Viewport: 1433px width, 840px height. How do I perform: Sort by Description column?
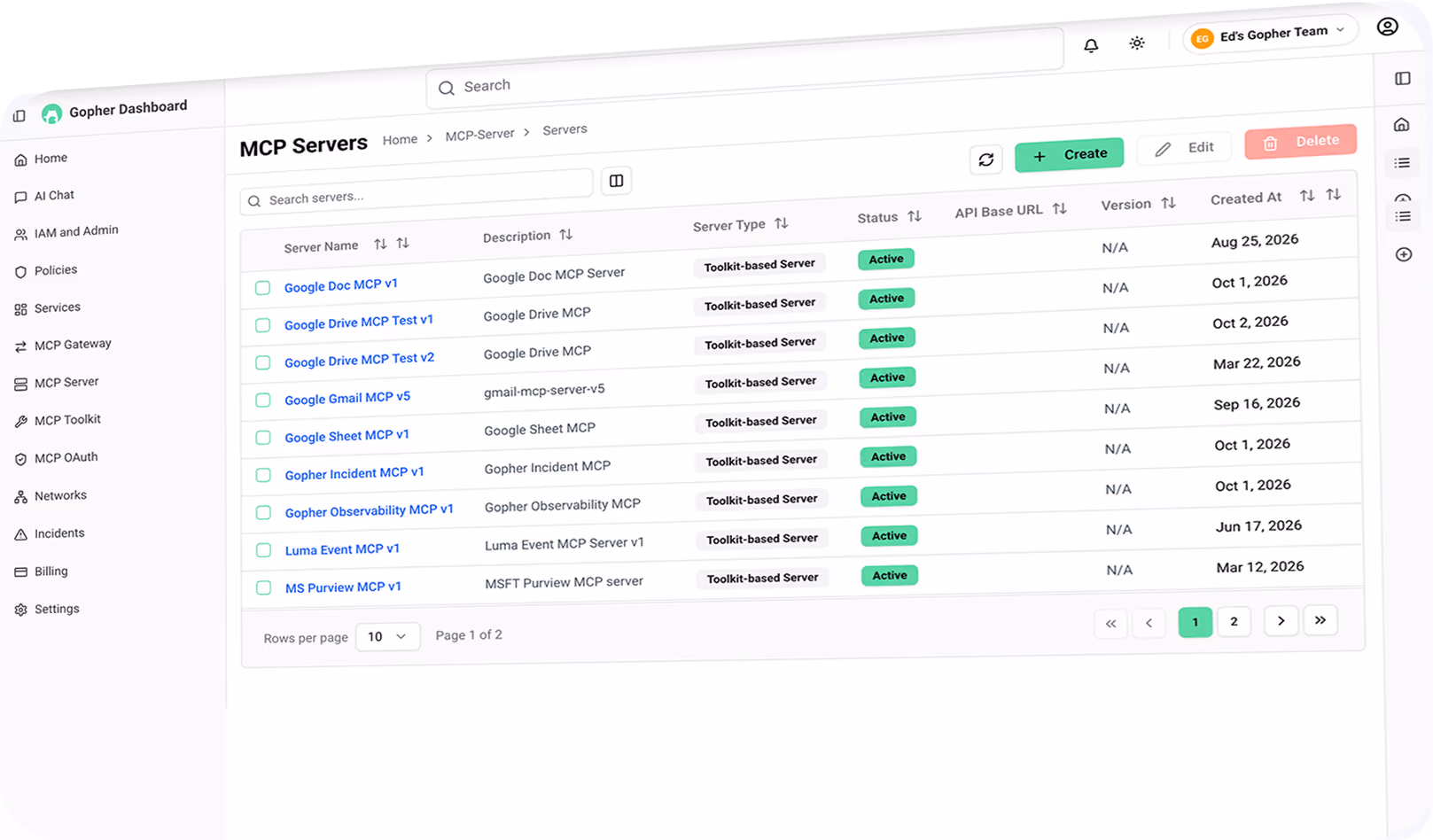click(x=566, y=235)
